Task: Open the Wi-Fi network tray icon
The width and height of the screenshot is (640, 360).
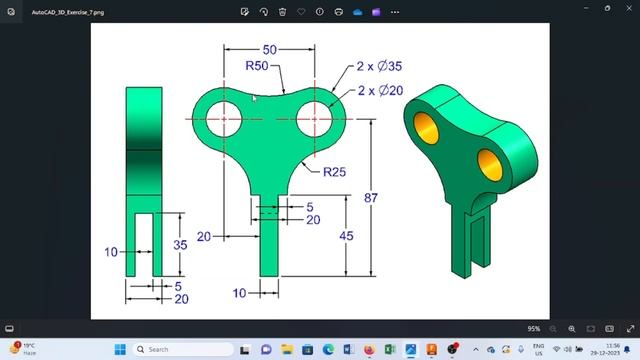Action: point(556,349)
